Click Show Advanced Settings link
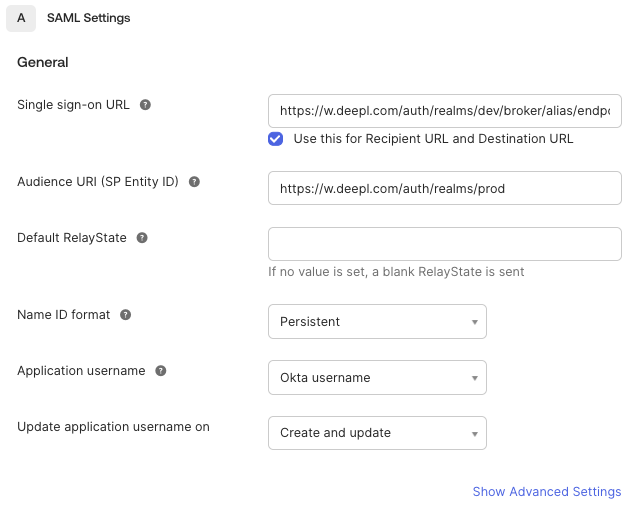The image size is (635, 514). pos(547,491)
